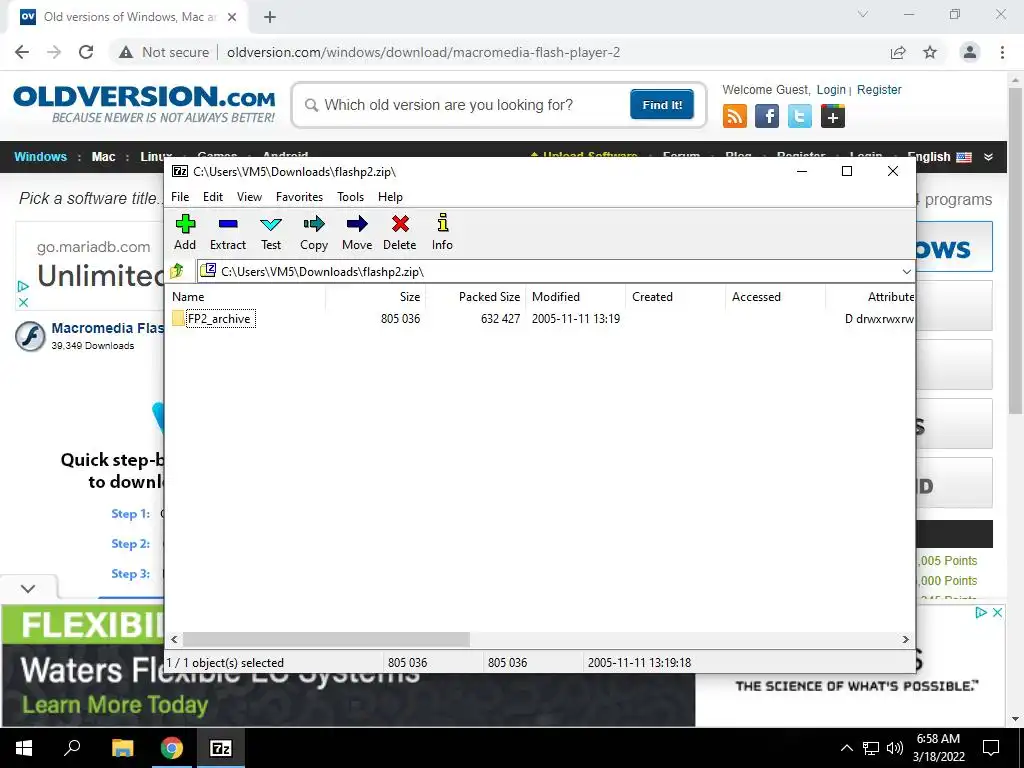Screen dimensions: 1024x768
Task: Sort by the Name column header
Action: [247, 296]
